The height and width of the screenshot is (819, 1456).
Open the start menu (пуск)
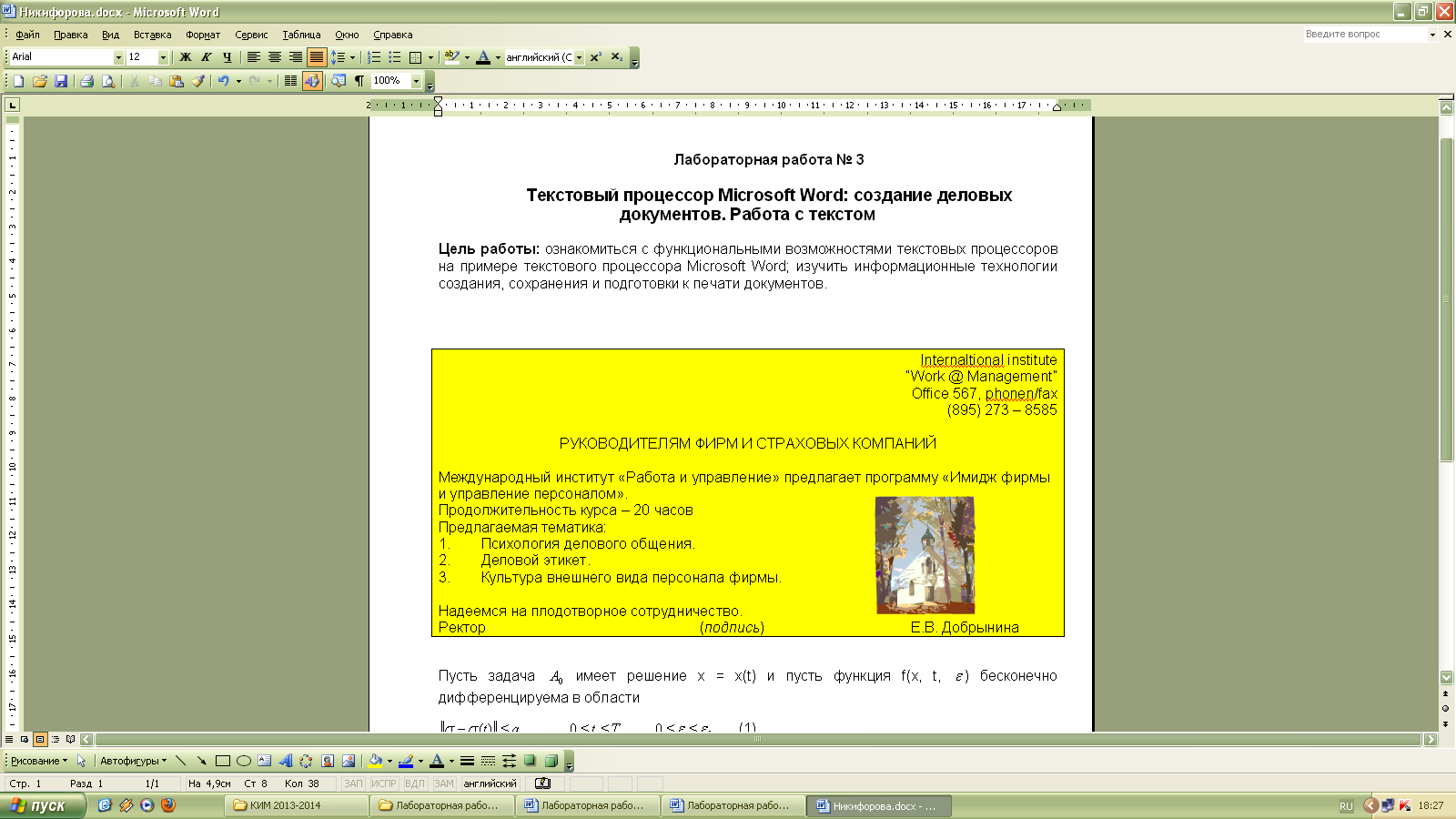[43, 805]
